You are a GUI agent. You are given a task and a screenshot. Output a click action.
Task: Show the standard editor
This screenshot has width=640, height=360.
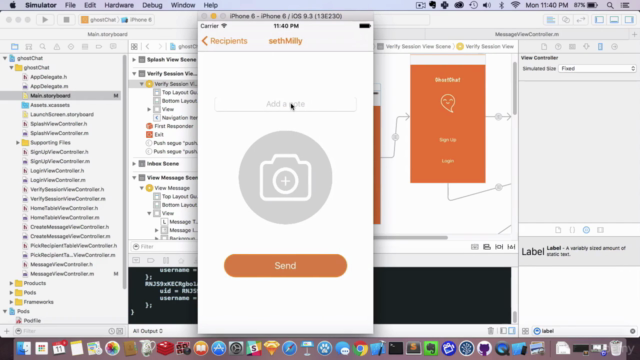[x=551, y=20]
